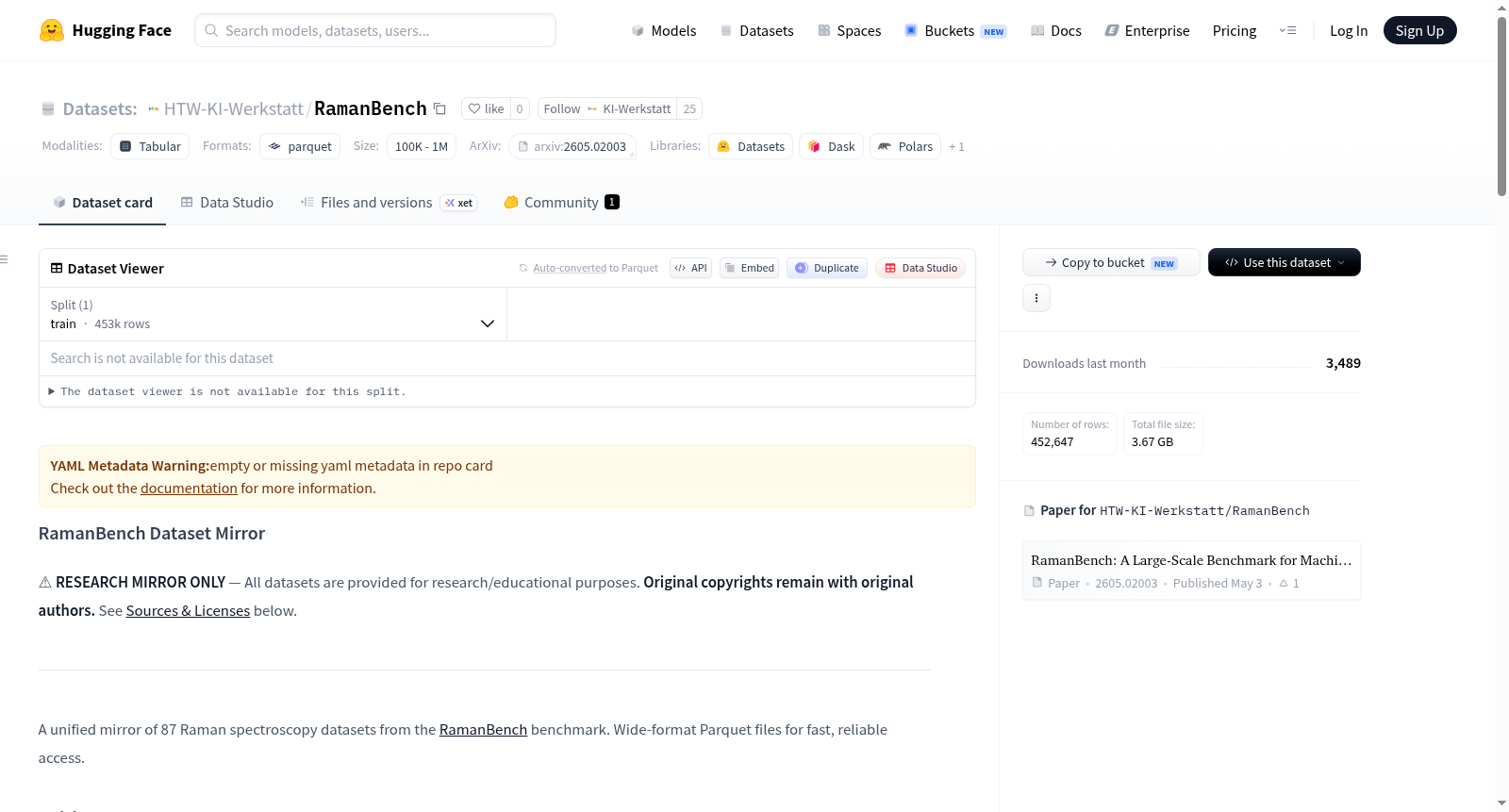Click the 'Downloads last month' label

point(1085,363)
